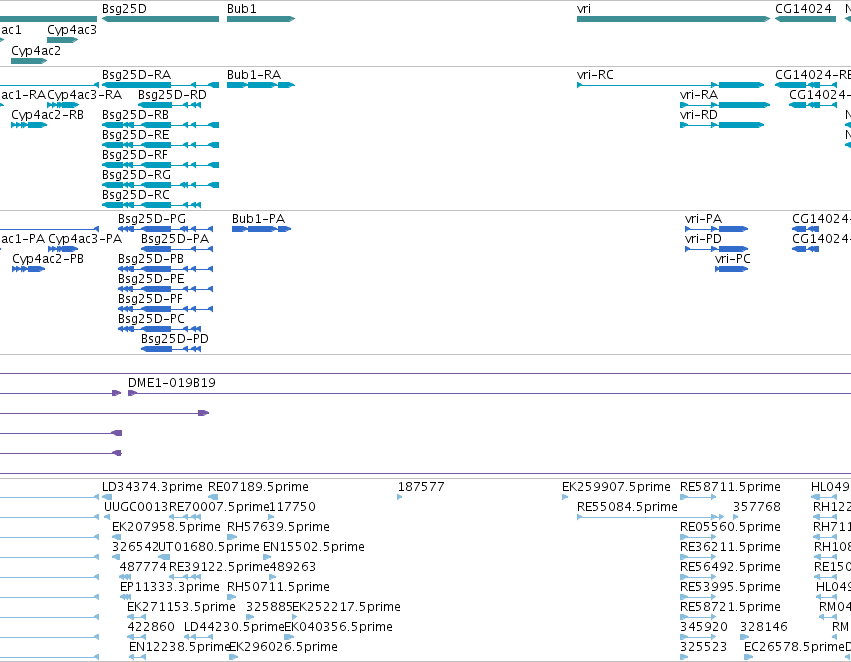Select protein Bsg25D-PB label
Screen dimensions: 851x662
click(x=151, y=259)
